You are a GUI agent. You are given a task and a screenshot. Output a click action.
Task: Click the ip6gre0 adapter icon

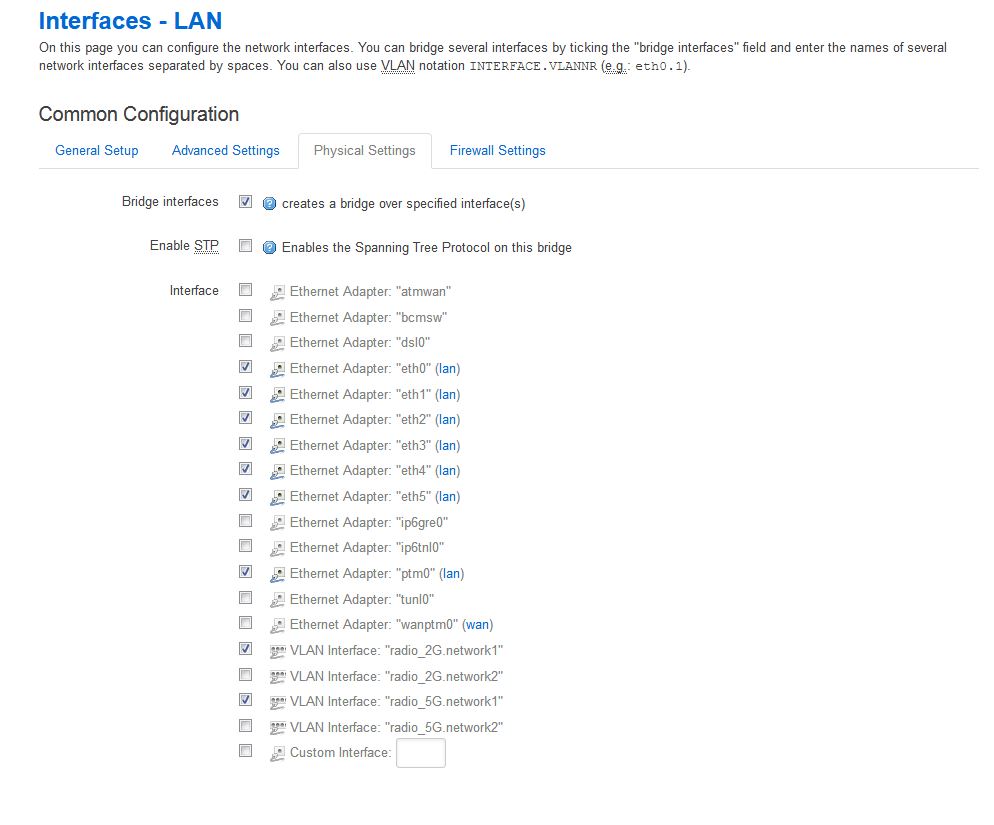click(x=277, y=523)
